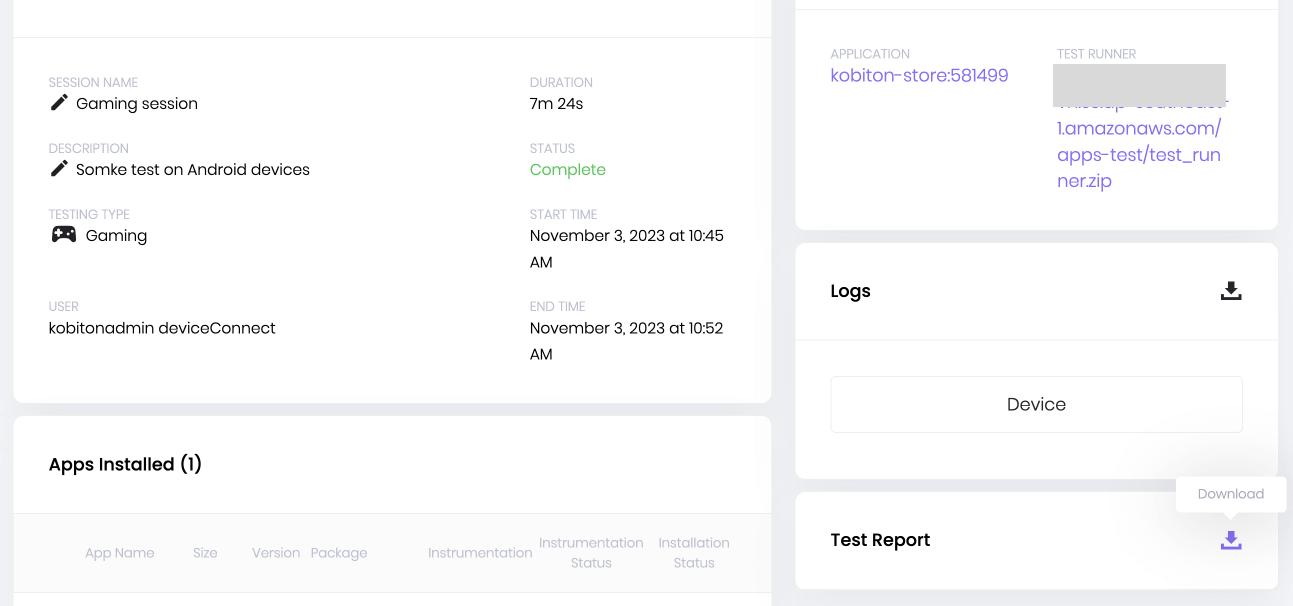Image resolution: width=1293 pixels, height=606 pixels.
Task: Click the 'TEST RUNNER' field label
Action: pyautogui.click(x=1096, y=54)
